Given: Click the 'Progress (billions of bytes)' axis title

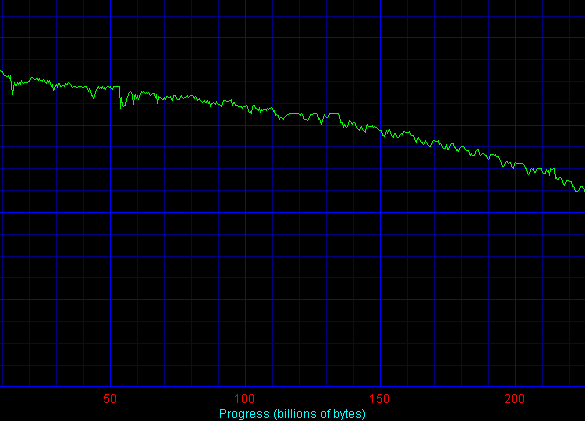Looking at the screenshot, I should click(x=292, y=414).
